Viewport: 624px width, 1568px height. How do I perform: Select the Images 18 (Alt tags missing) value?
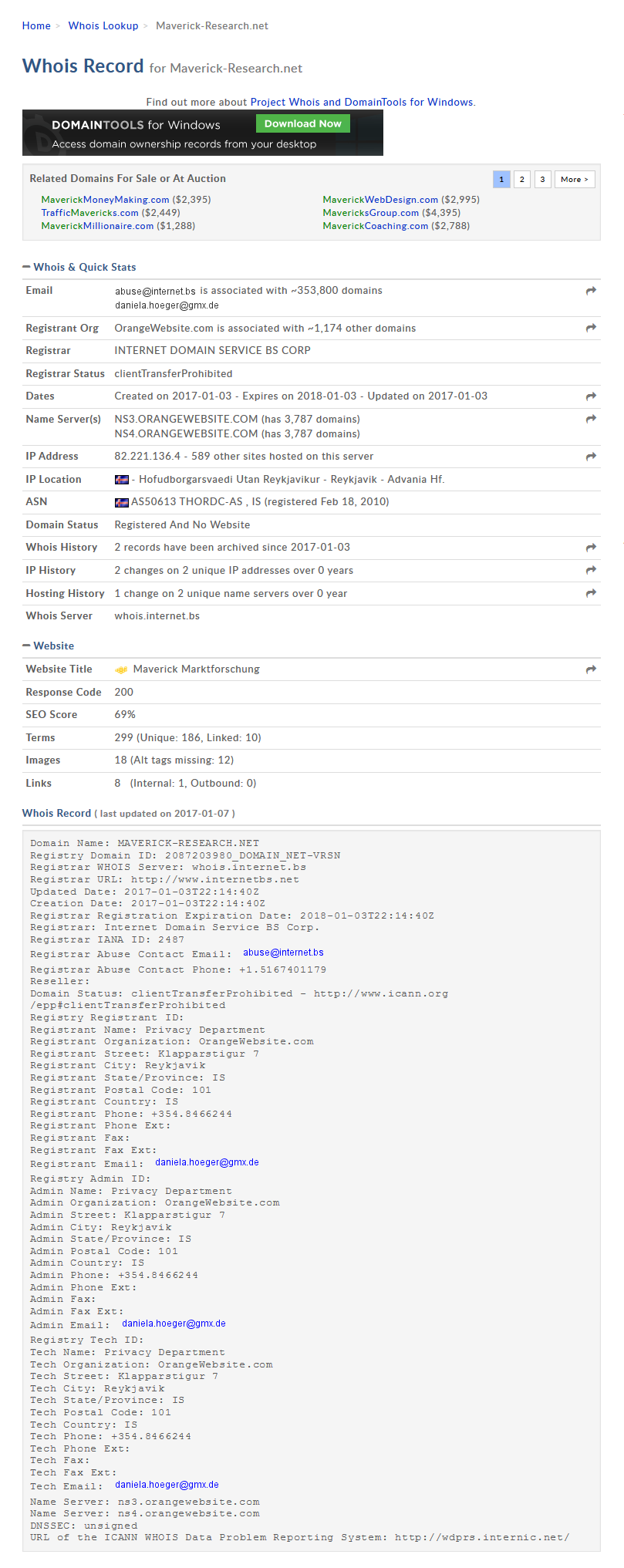tap(174, 760)
